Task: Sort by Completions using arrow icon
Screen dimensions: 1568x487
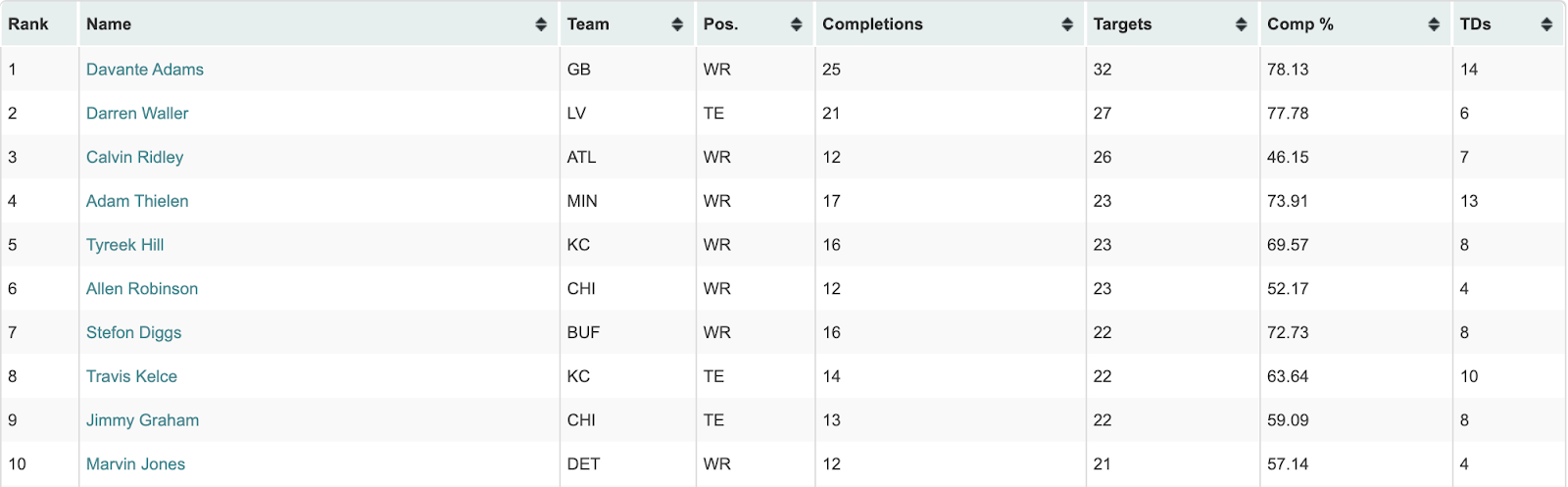Action: [1067, 24]
